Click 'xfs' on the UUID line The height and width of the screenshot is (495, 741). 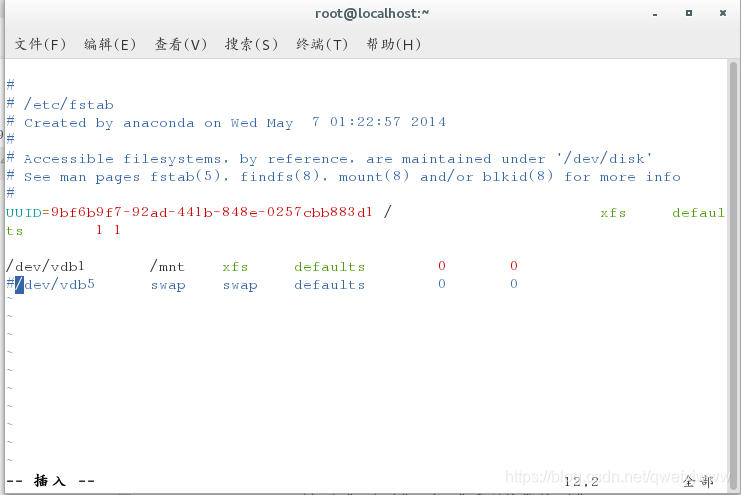pyautogui.click(x=613, y=213)
